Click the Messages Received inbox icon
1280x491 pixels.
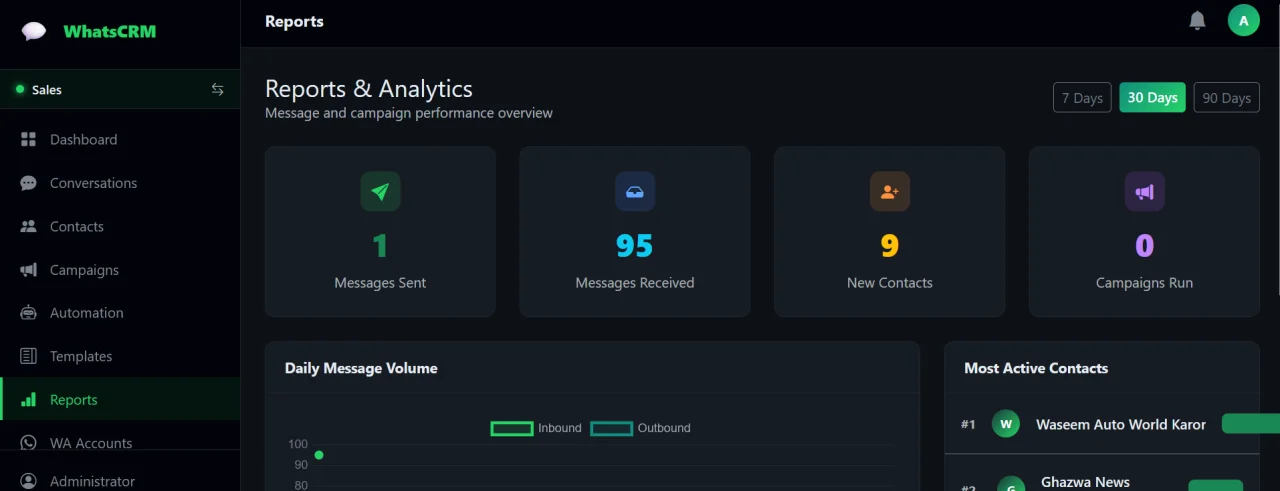point(635,191)
